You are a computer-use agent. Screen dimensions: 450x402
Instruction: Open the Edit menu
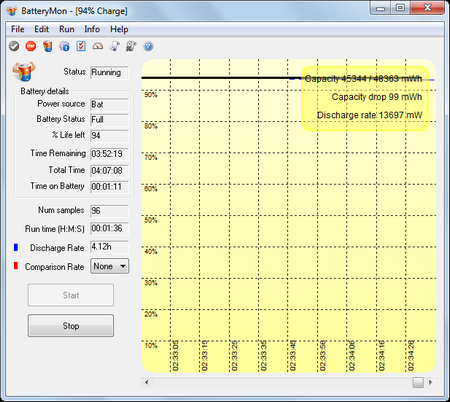click(x=42, y=29)
